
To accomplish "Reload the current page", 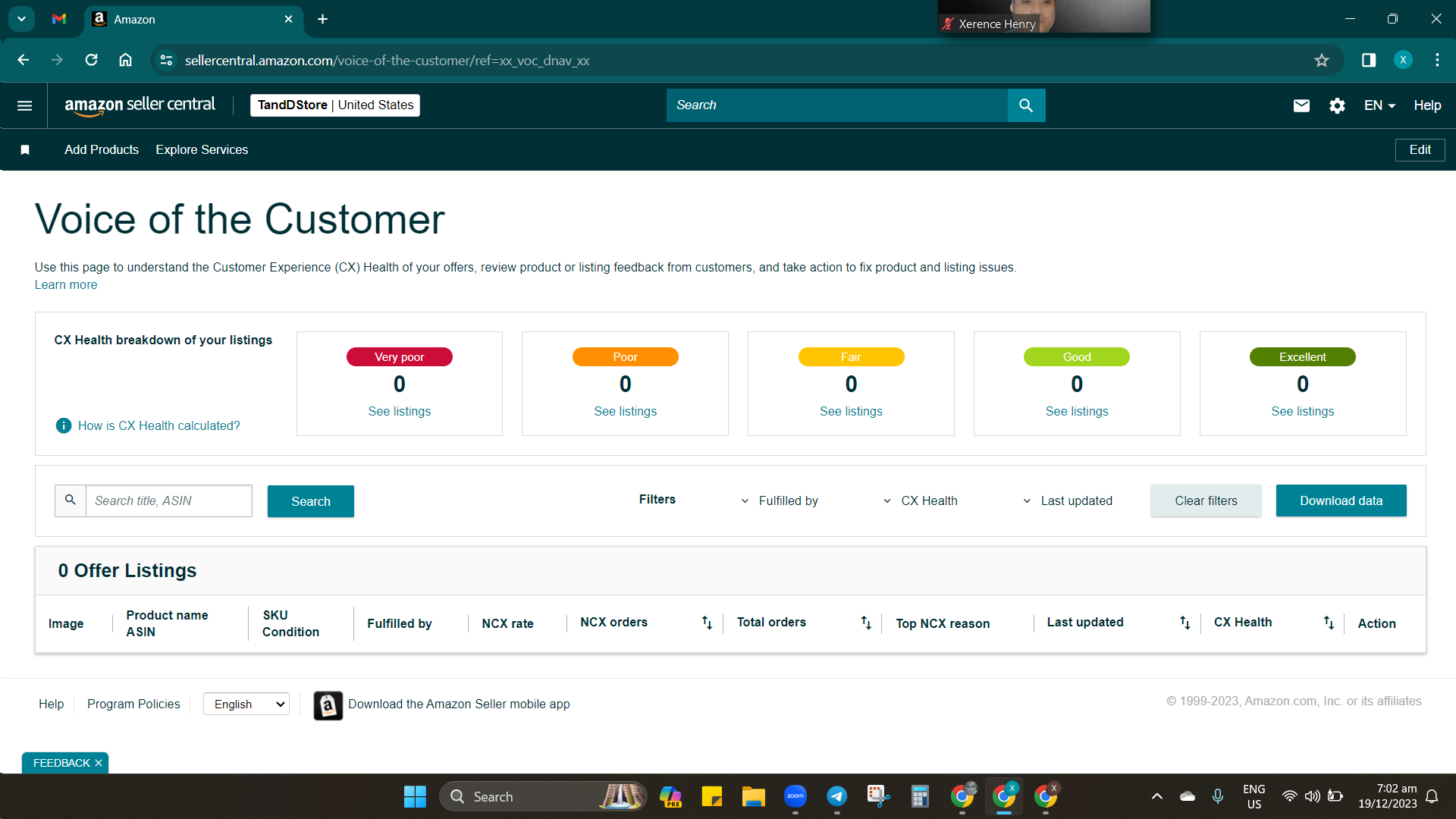I will point(91,60).
